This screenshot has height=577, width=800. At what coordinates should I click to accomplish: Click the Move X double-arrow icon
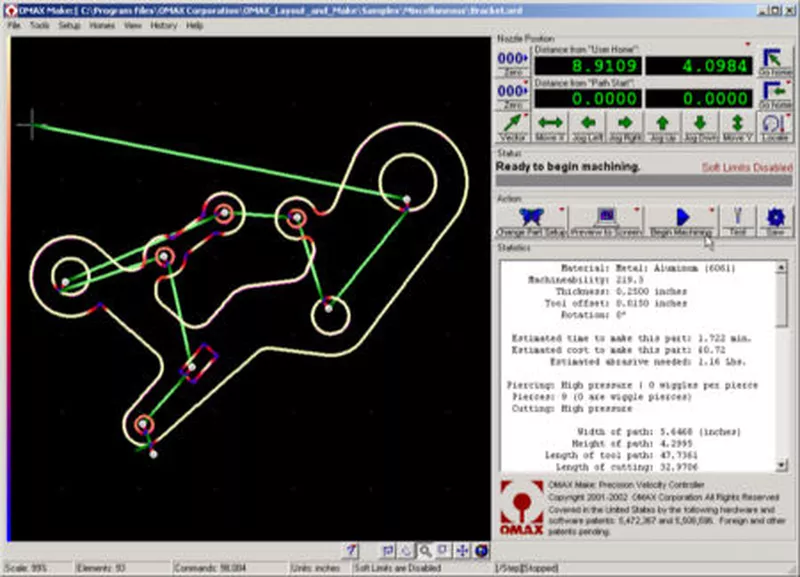[551, 125]
